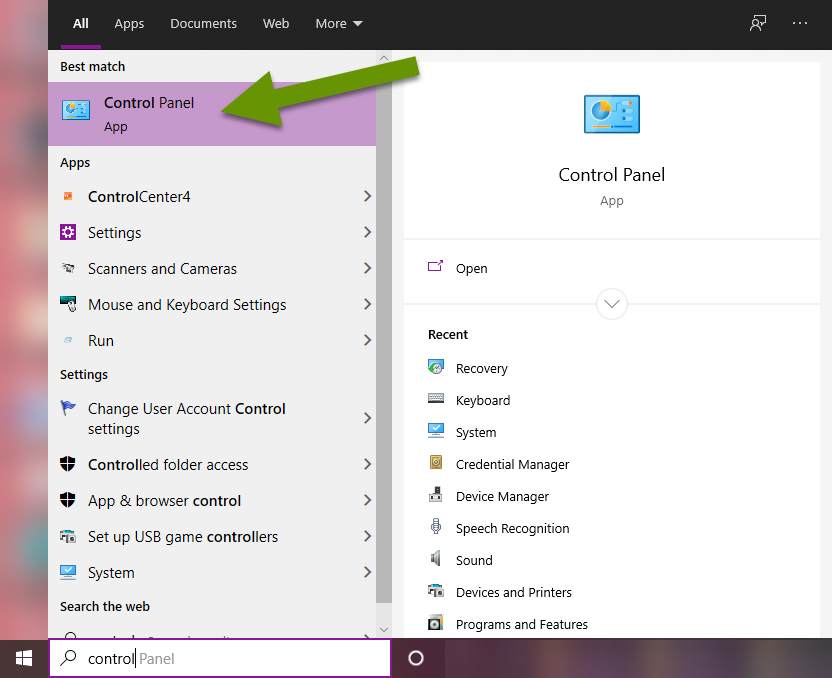This screenshot has height=678, width=832.
Task: Expand more actions with the circled chevron
Action: point(611,304)
